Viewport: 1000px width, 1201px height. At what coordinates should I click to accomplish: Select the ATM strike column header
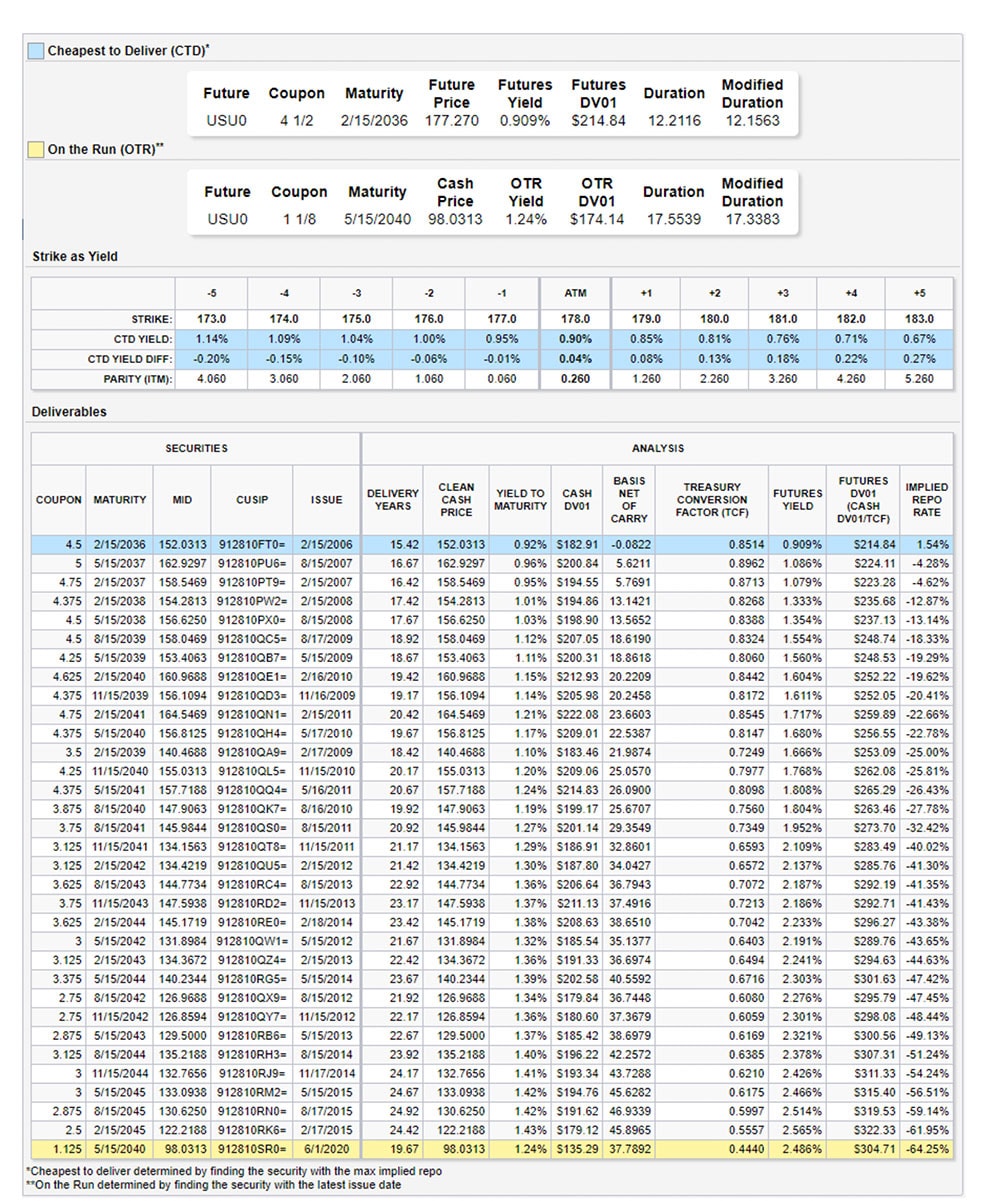click(x=575, y=293)
